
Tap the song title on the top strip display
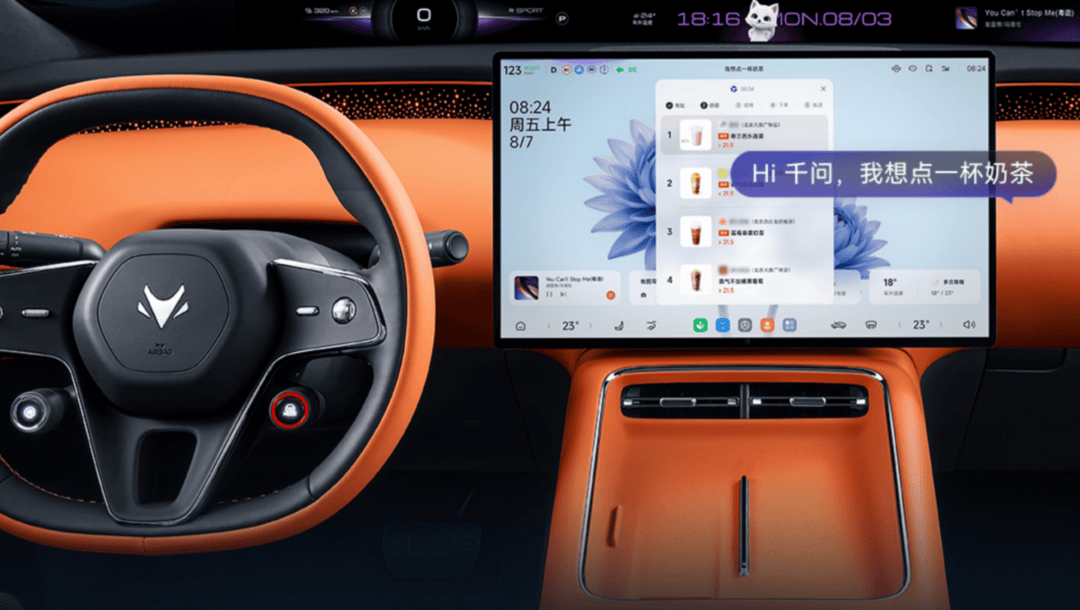click(x=1031, y=12)
